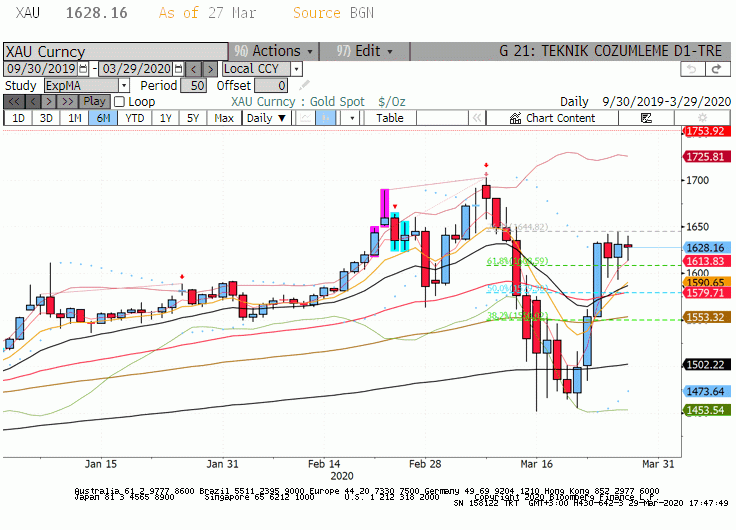Image resolution: width=736 pixels, height=530 pixels.
Task: Open the Edit menu
Action: pos(364,51)
